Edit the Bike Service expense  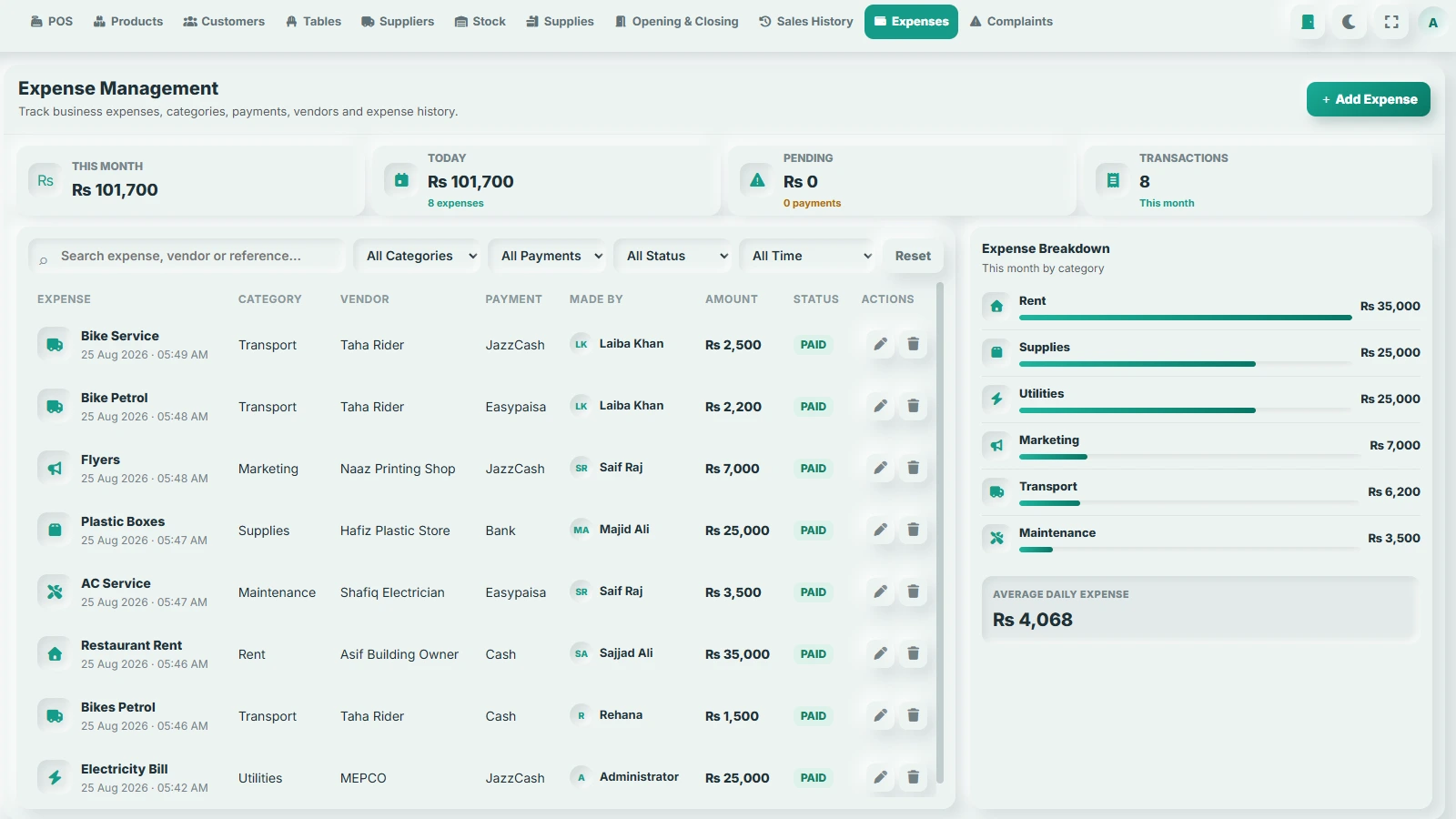coord(880,344)
